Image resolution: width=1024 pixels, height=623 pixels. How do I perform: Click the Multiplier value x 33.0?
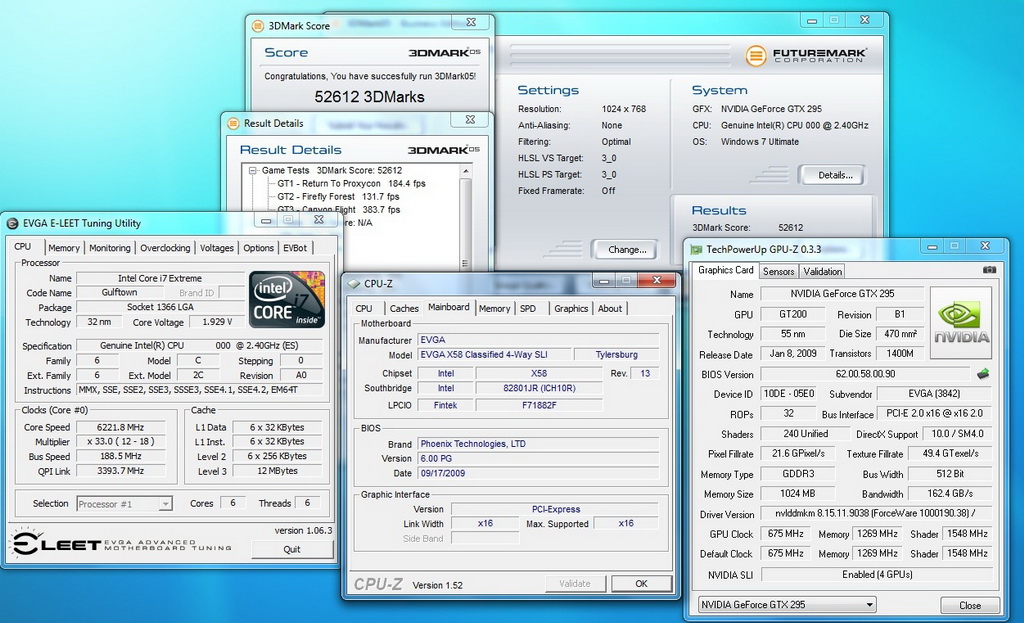point(120,441)
